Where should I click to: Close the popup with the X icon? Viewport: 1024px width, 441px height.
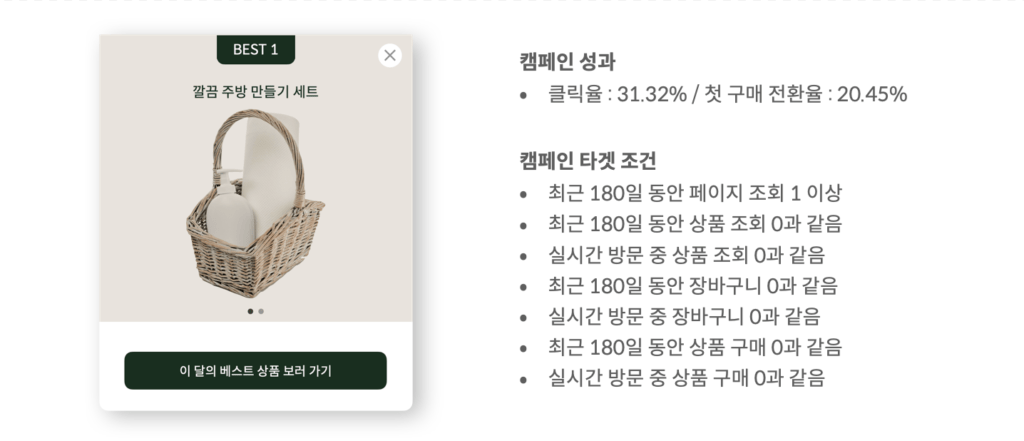[x=390, y=56]
